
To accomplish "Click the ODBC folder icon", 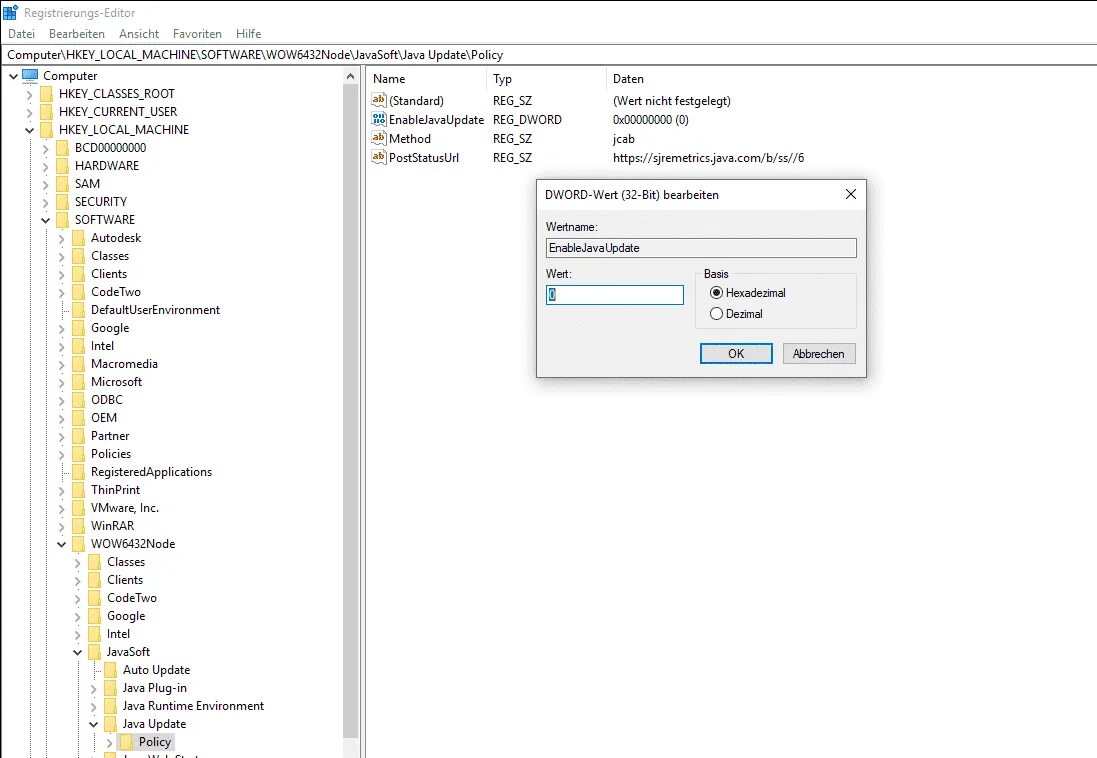I will pos(78,400).
